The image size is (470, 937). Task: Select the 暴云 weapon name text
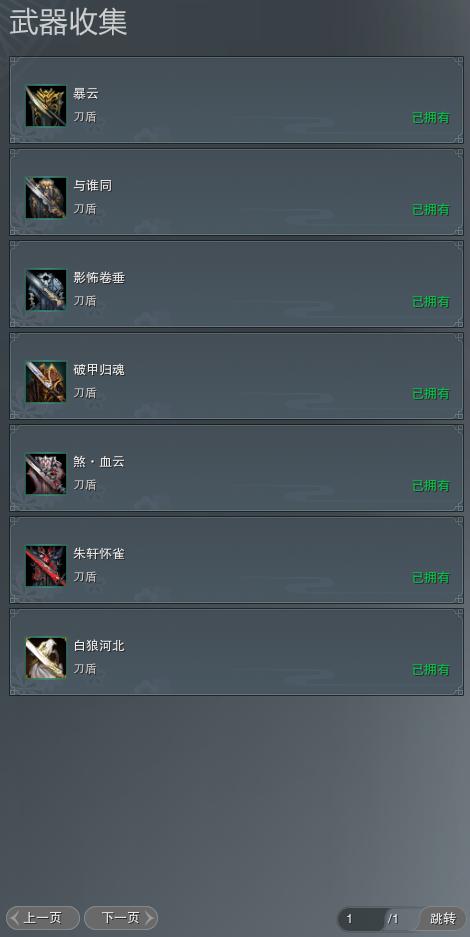(86, 94)
